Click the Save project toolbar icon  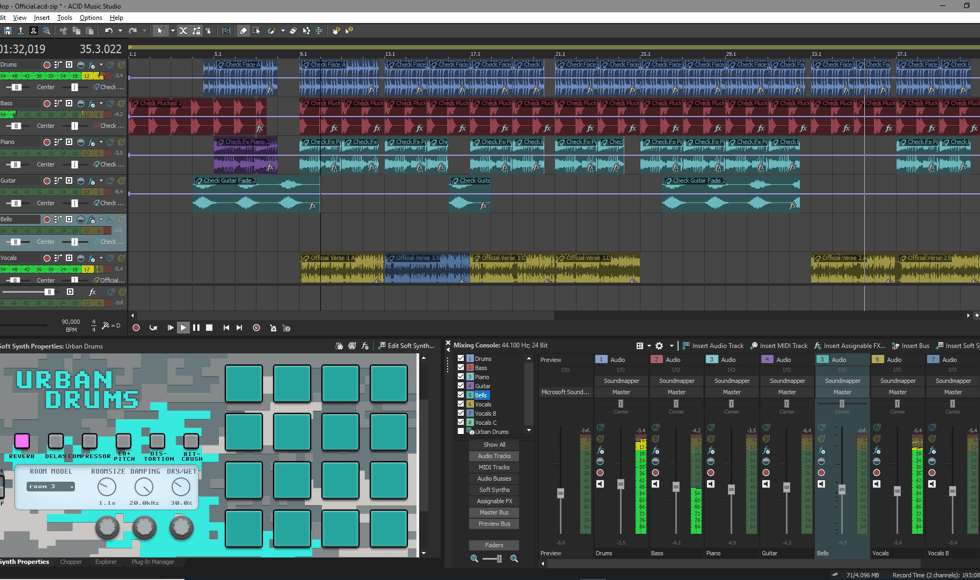click(8, 31)
